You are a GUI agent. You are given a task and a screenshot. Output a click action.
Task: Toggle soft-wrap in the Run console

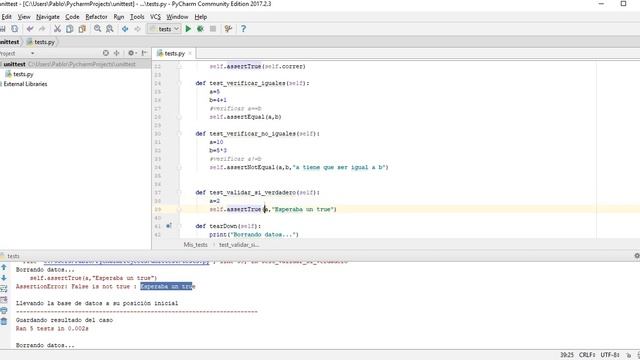4,289
